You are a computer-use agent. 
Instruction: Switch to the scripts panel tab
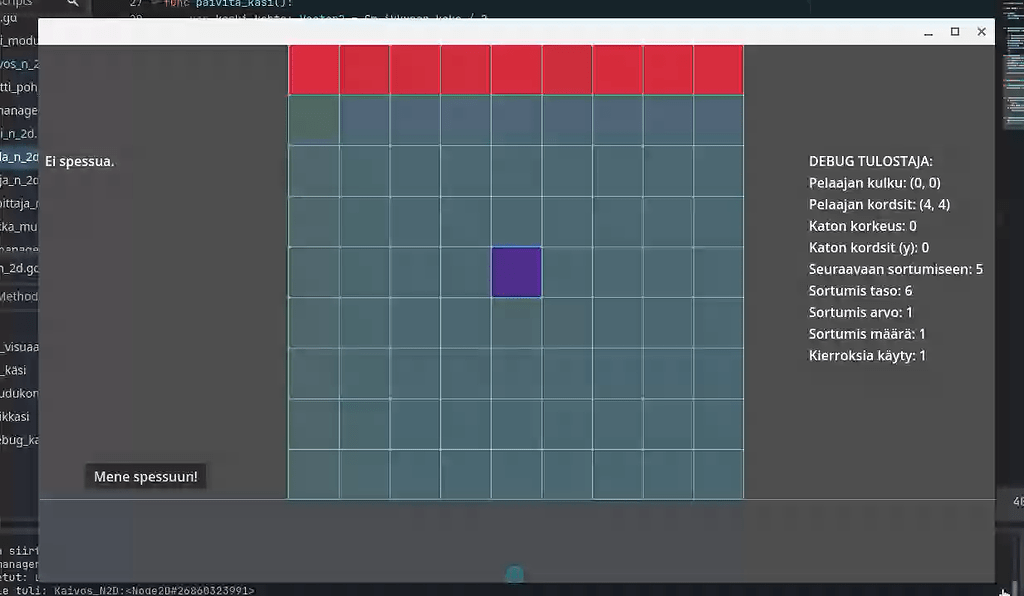pyautogui.click(x=15, y=5)
